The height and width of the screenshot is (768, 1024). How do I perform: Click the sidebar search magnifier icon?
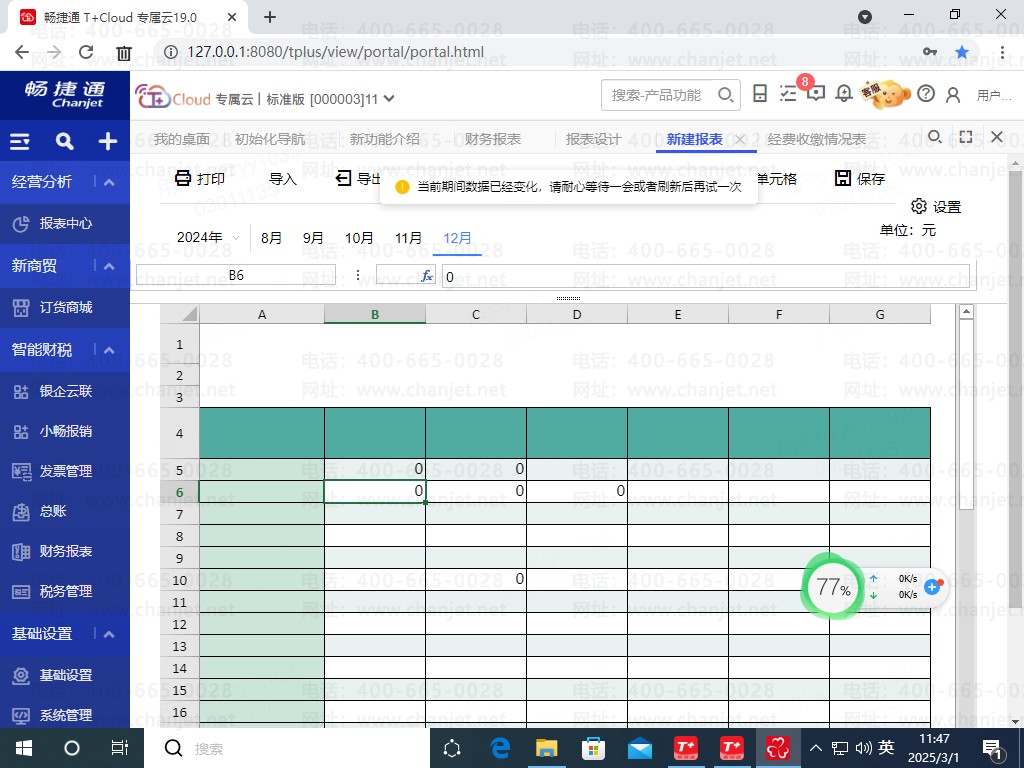pos(64,142)
